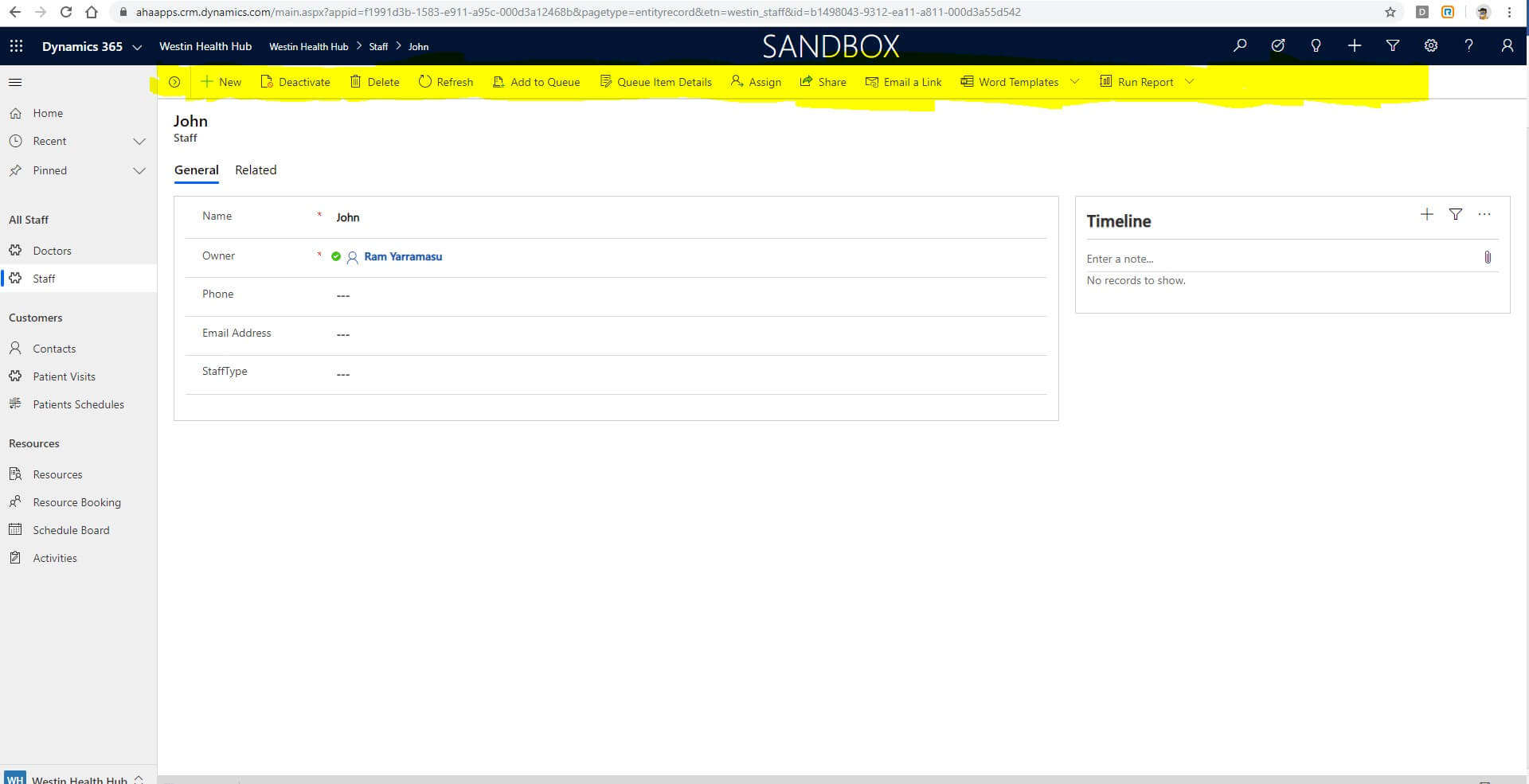Go back in the browser
The height and width of the screenshot is (784, 1529).
pyautogui.click(x=15, y=12)
